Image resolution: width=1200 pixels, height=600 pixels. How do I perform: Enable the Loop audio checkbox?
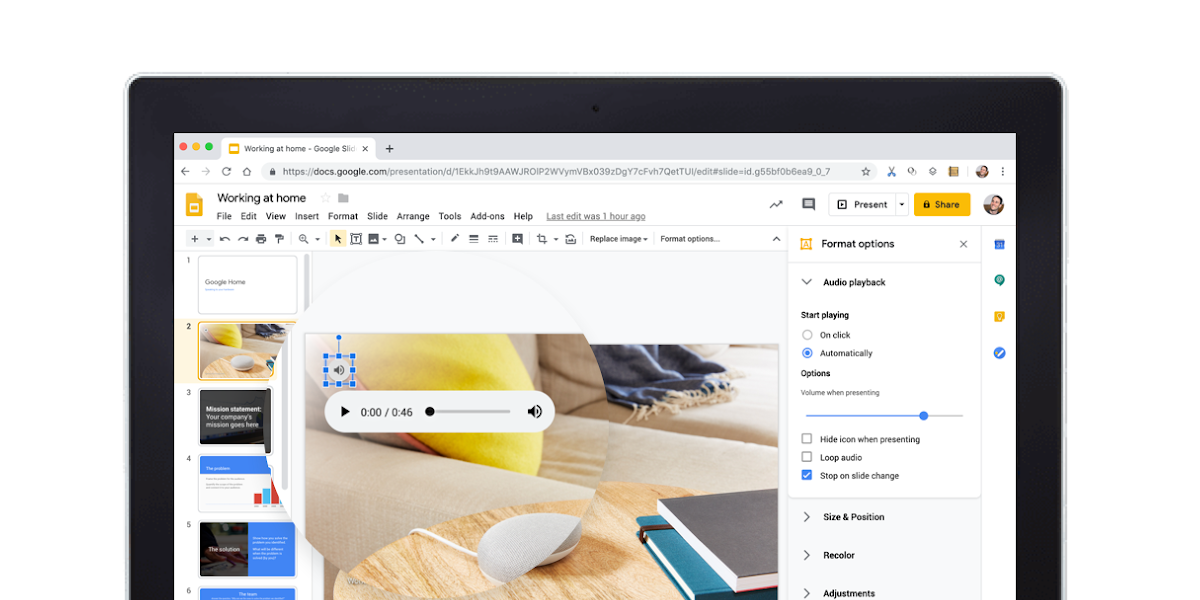(x=807, y=457)
